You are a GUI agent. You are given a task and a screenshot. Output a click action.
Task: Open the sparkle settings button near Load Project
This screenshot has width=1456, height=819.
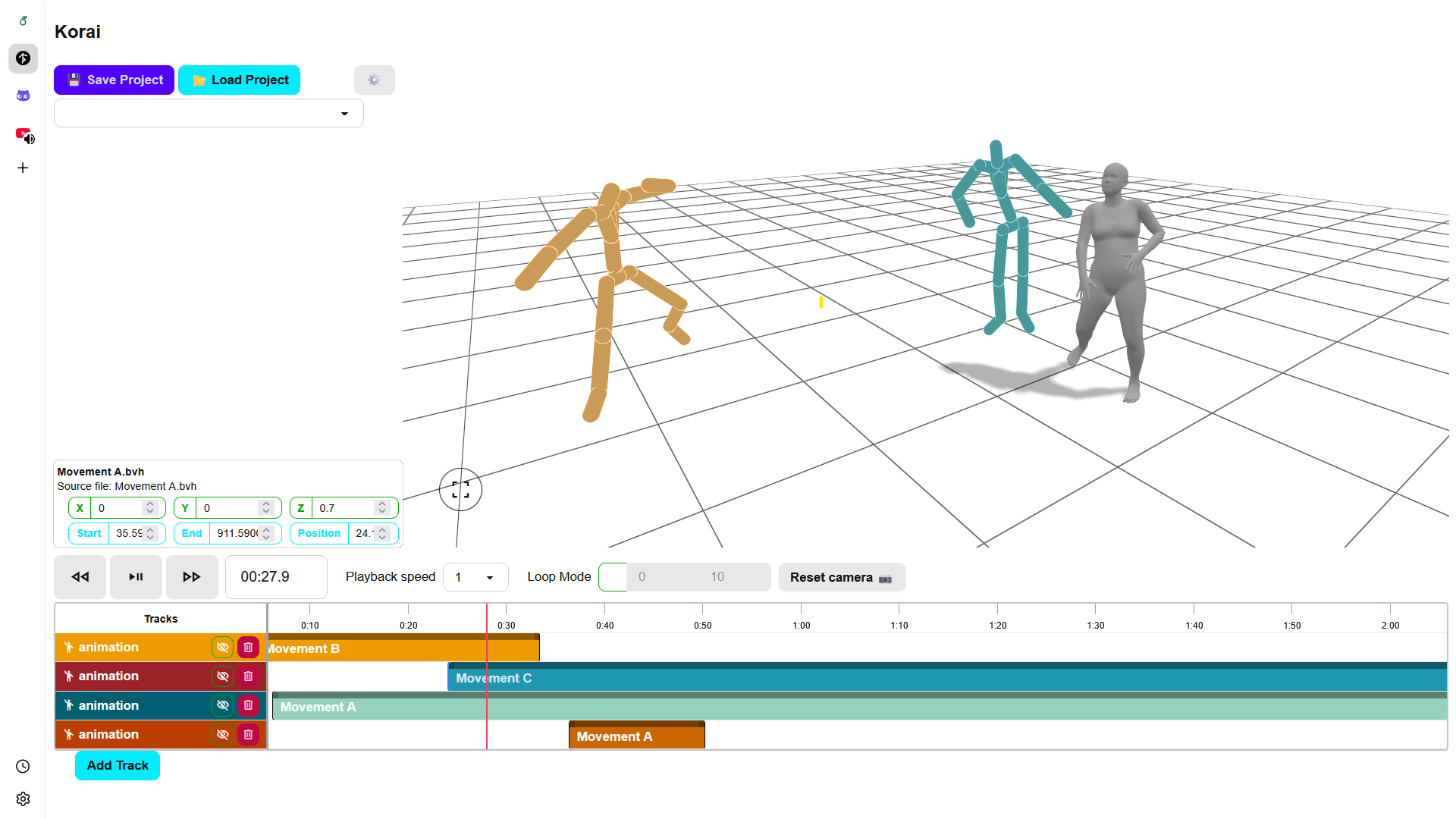[374, 80]
